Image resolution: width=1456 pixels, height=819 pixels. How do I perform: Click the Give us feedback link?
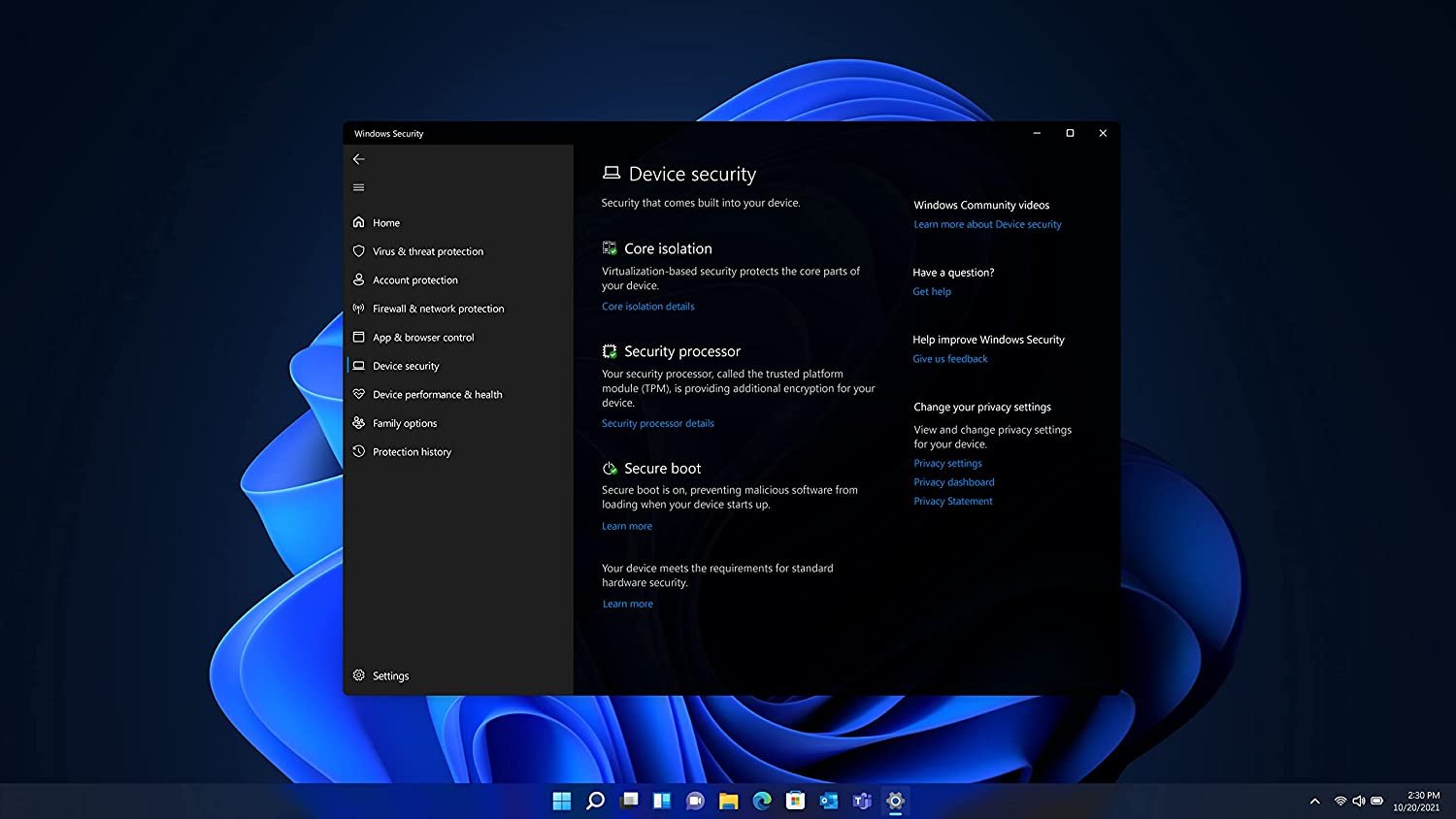point(949,358)
